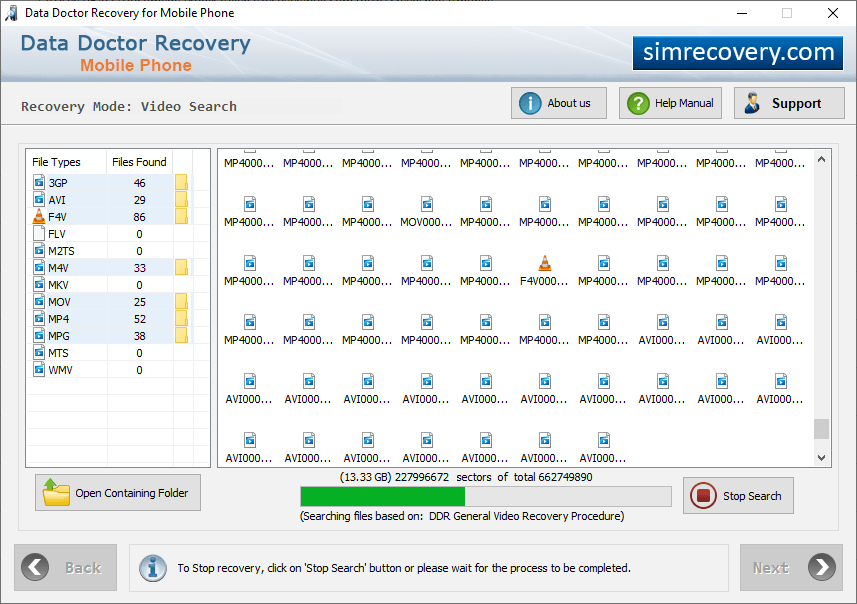Select the recovered F4V000... file with cone icon
Viewport: 857px width, 604px height.
coord(544,271)
